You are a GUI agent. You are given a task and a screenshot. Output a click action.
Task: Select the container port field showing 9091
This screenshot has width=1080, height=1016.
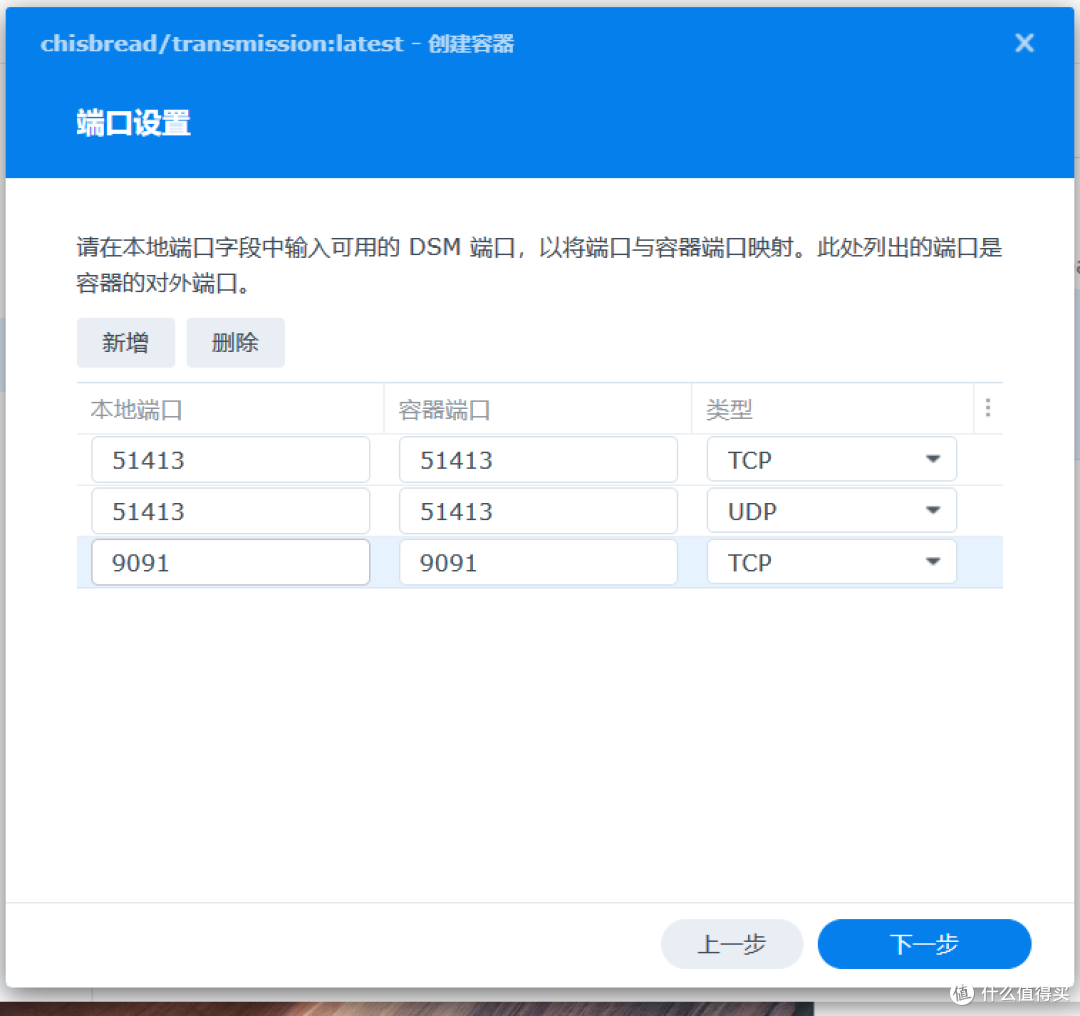coord(538,562)
